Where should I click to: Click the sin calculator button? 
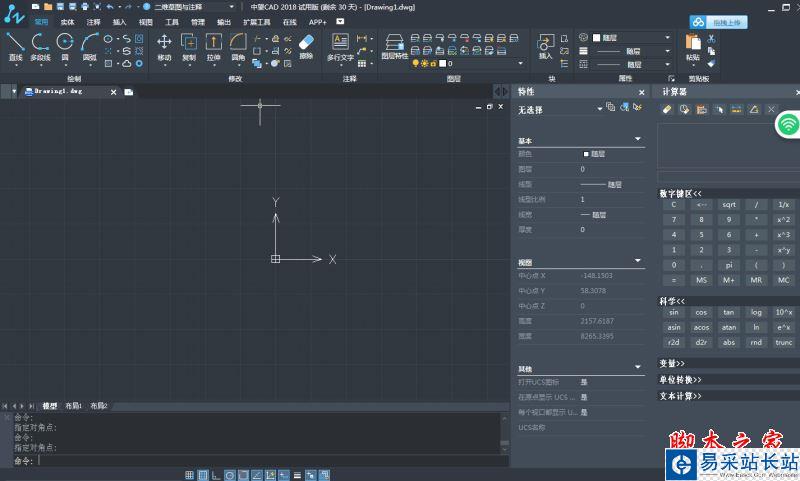click(674, 312)
